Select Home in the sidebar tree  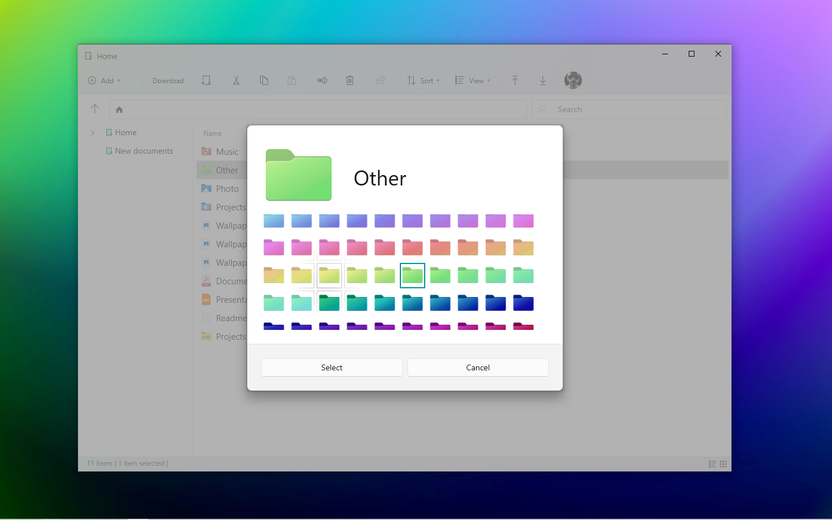click(121, 133)
